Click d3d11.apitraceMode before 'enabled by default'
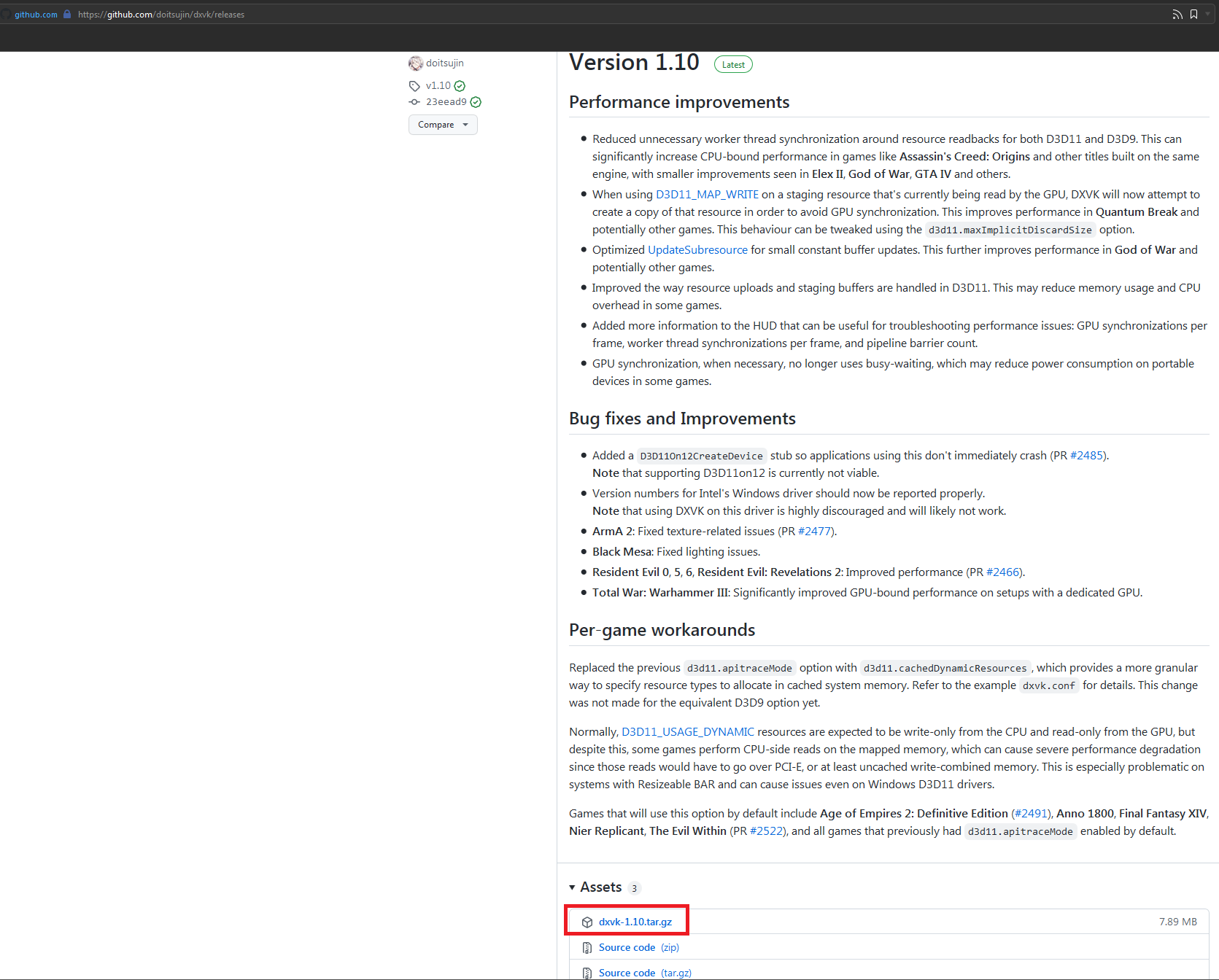1219x980 pixels. point(1021,832)
